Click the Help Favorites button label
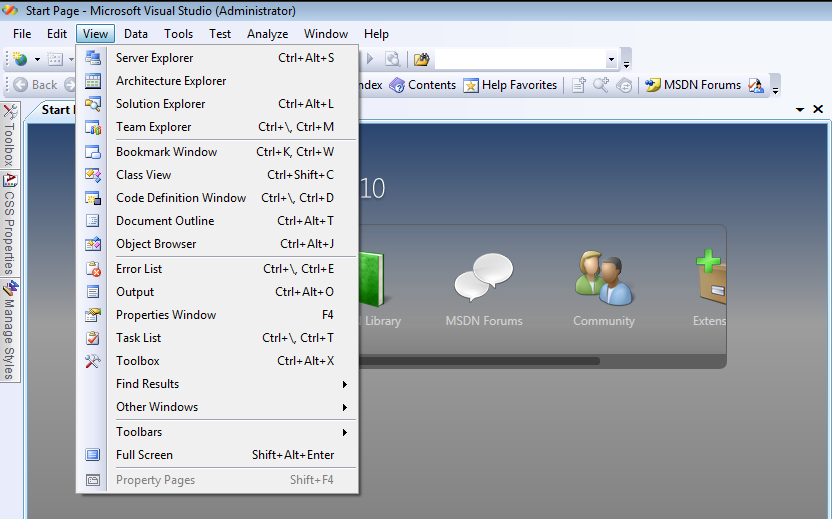The width and height of the screenshot is (832, 519). coord(519,85)
